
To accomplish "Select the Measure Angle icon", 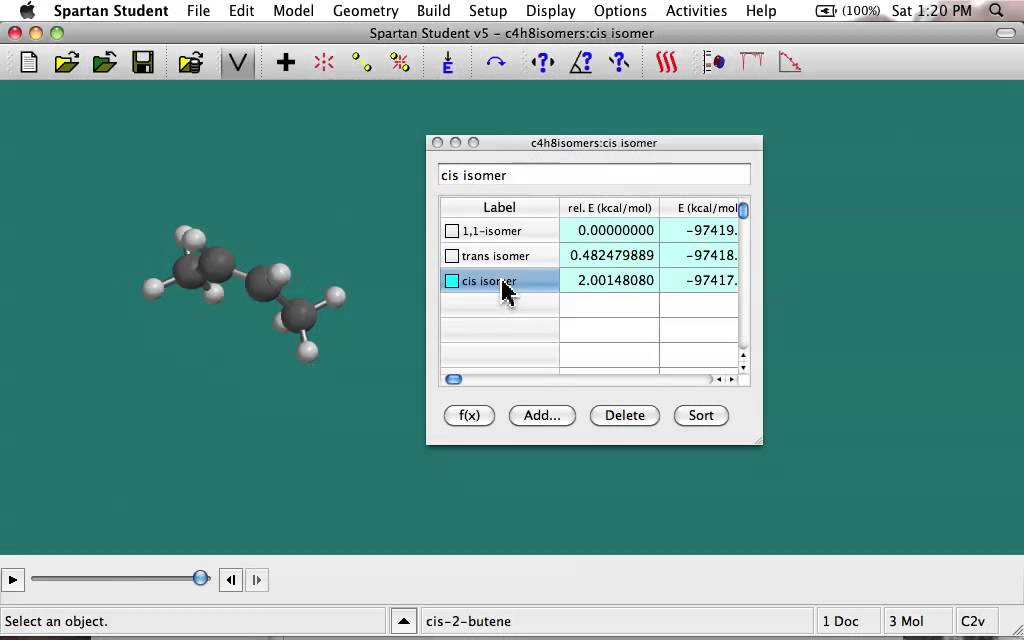I will click(581, 63).
